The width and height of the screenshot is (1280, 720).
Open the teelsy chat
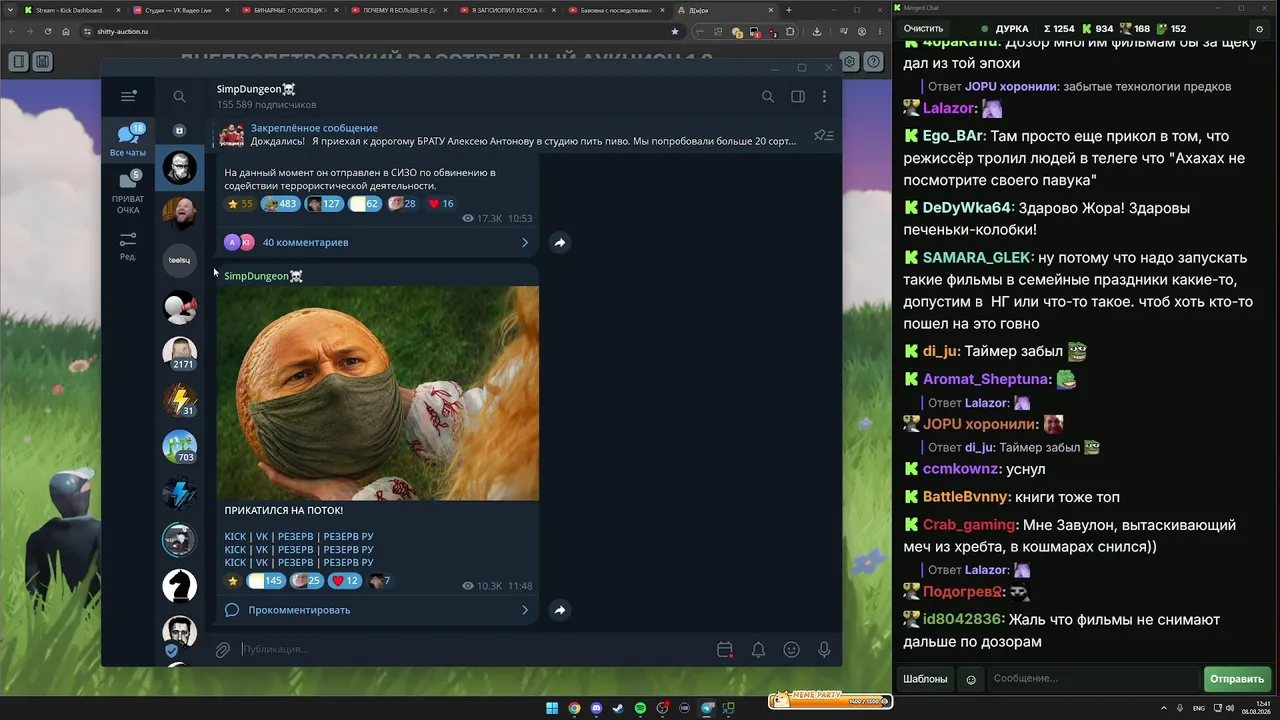[179, 260]
